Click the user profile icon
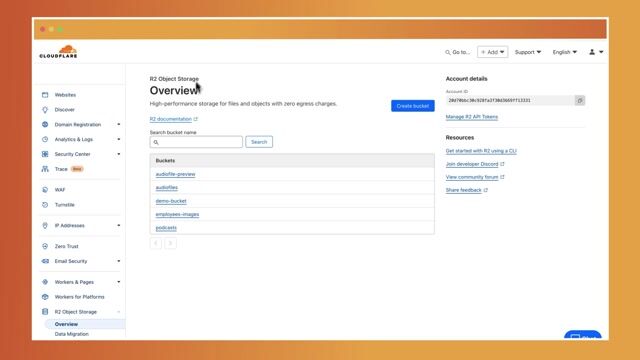Viewport: 640px width, 360px height. [x=592, y=52]
